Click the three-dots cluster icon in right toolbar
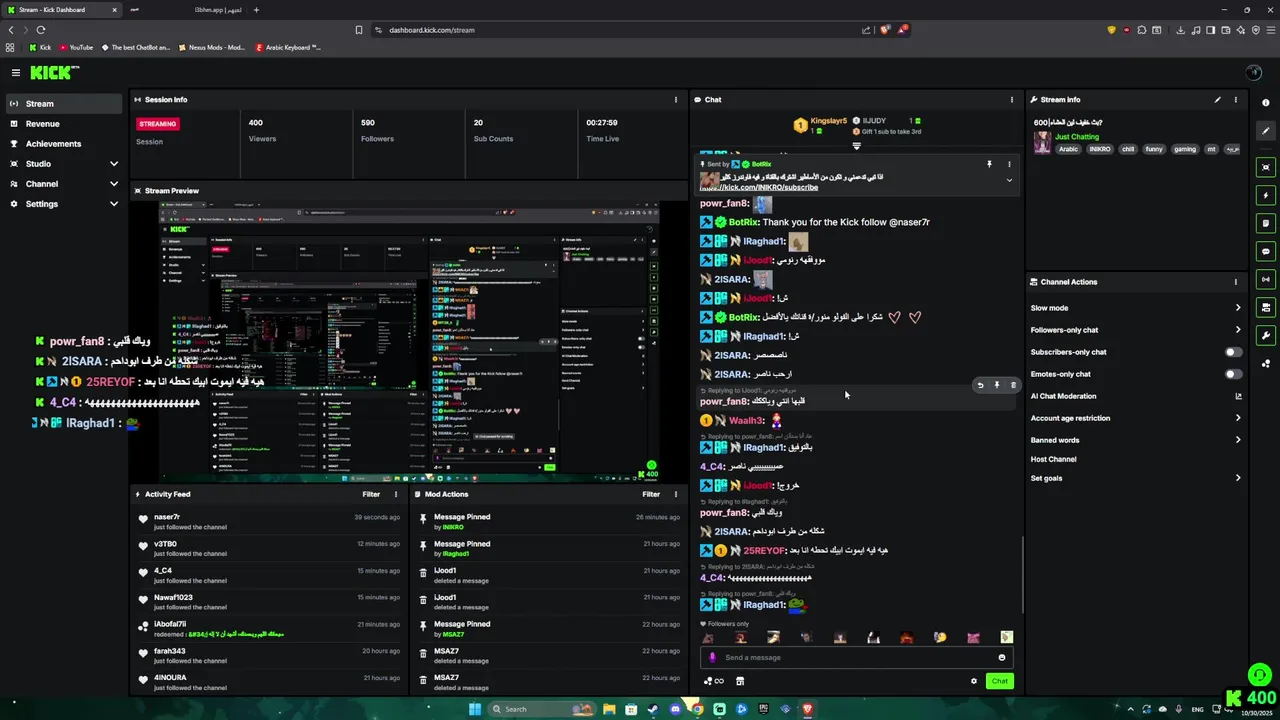Screen dimensions: 1280x720 [x=1266, y=363]
